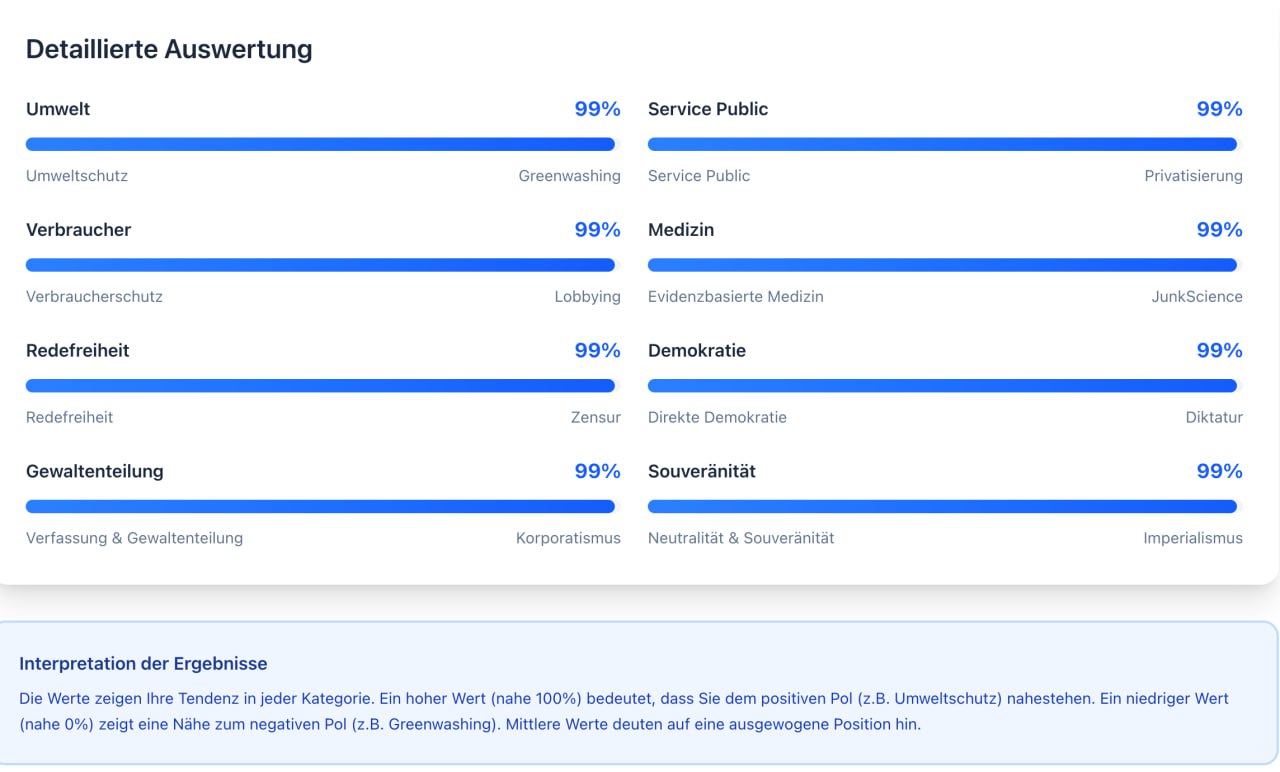The width and height of the screenshot is (1280, 772).
Task: Click the Gewaltenteilung progress bar
Action: (x=322, y=507)
